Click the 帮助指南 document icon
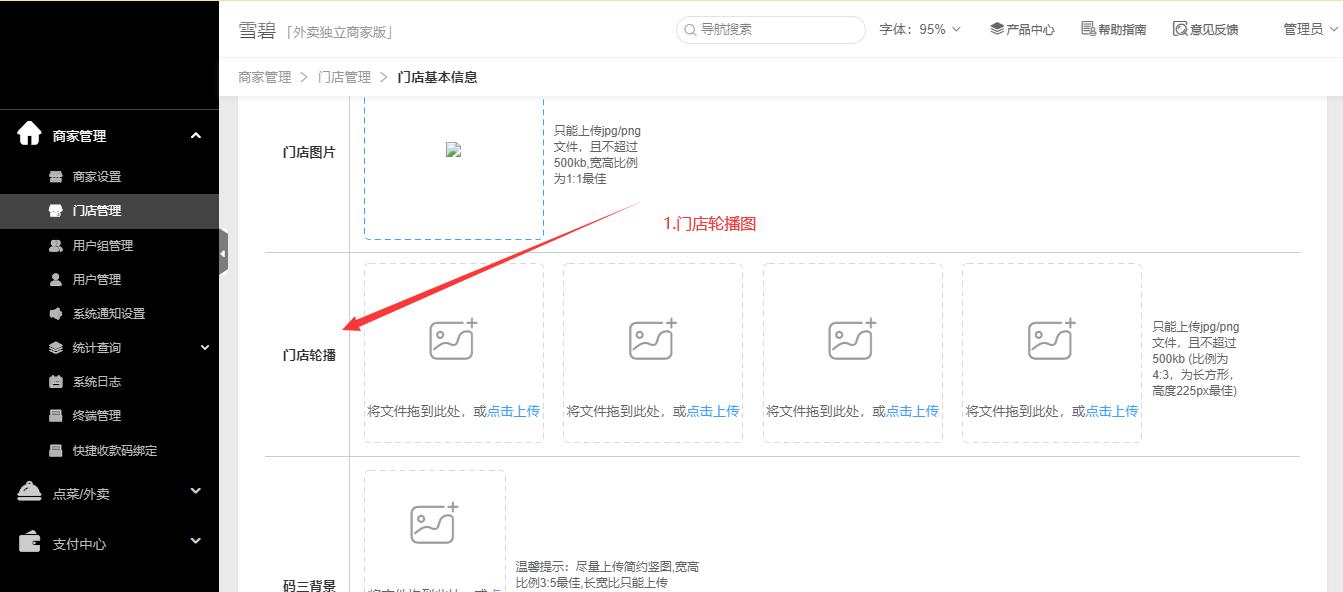Image resolution: width=1343 pixels, height=592 pixels. [1088, 29]
